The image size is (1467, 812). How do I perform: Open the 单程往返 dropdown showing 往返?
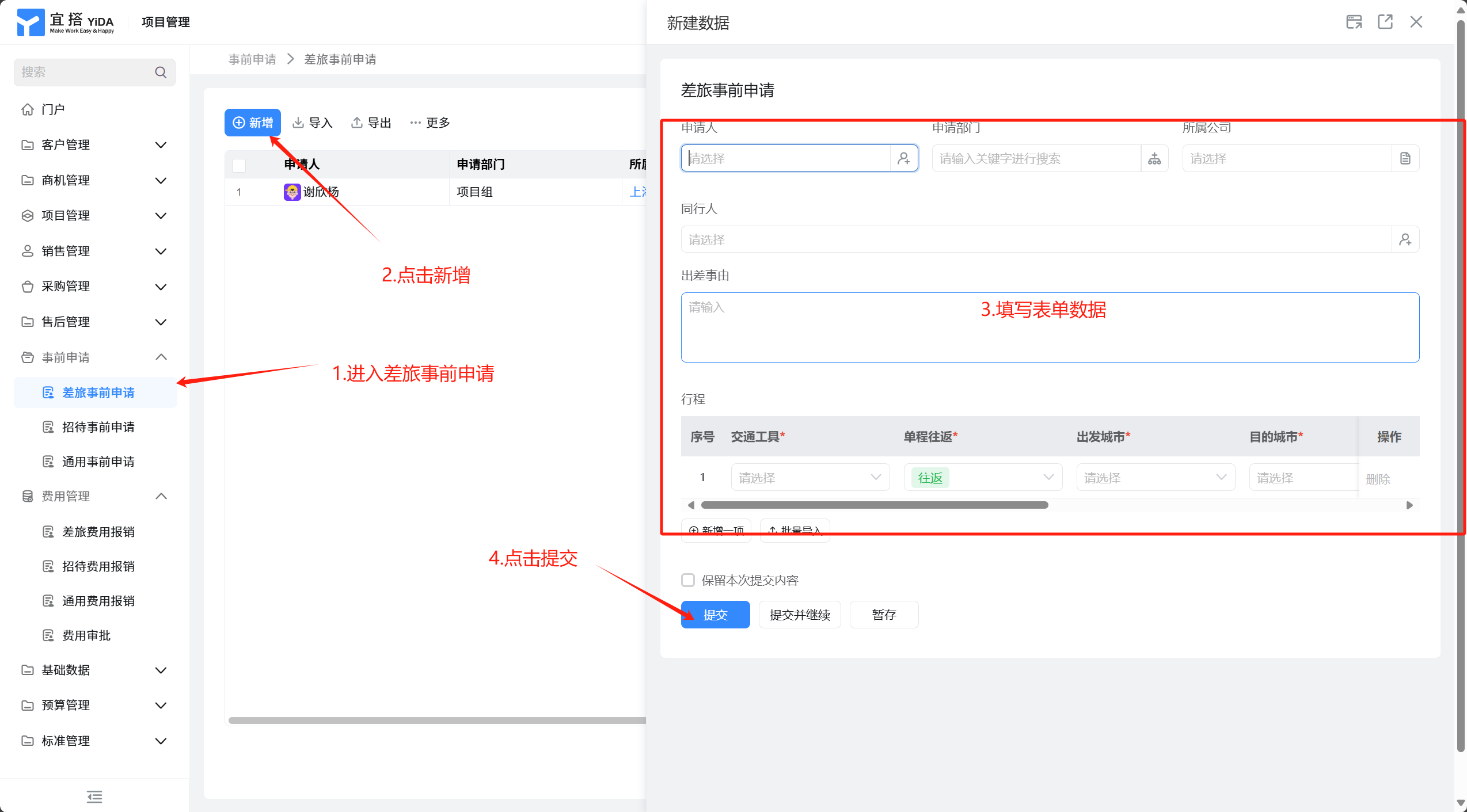coord(983,478)
